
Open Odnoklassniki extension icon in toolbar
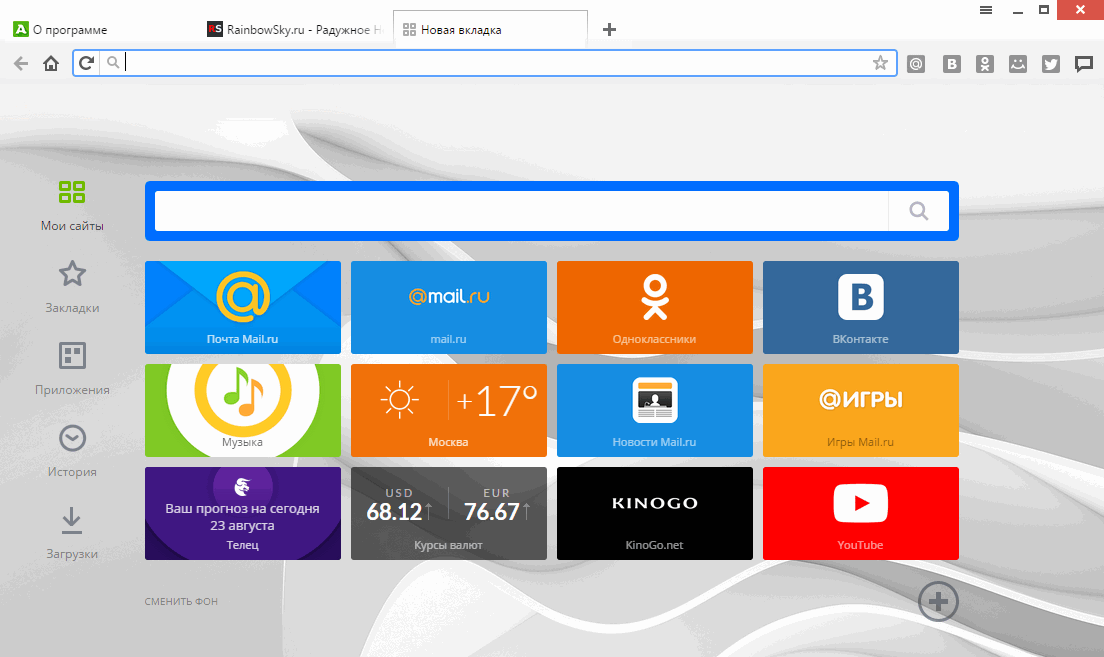(x=985, y=64)
